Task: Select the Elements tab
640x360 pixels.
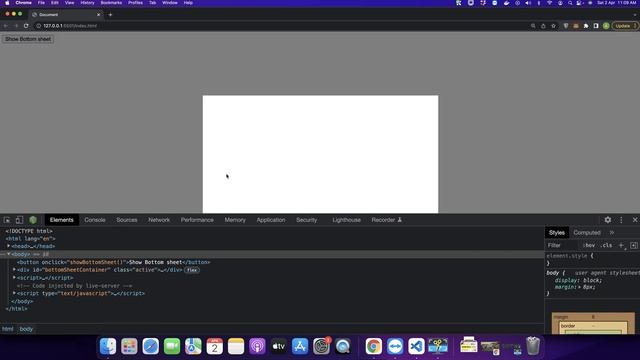Action: coord(62,220)
